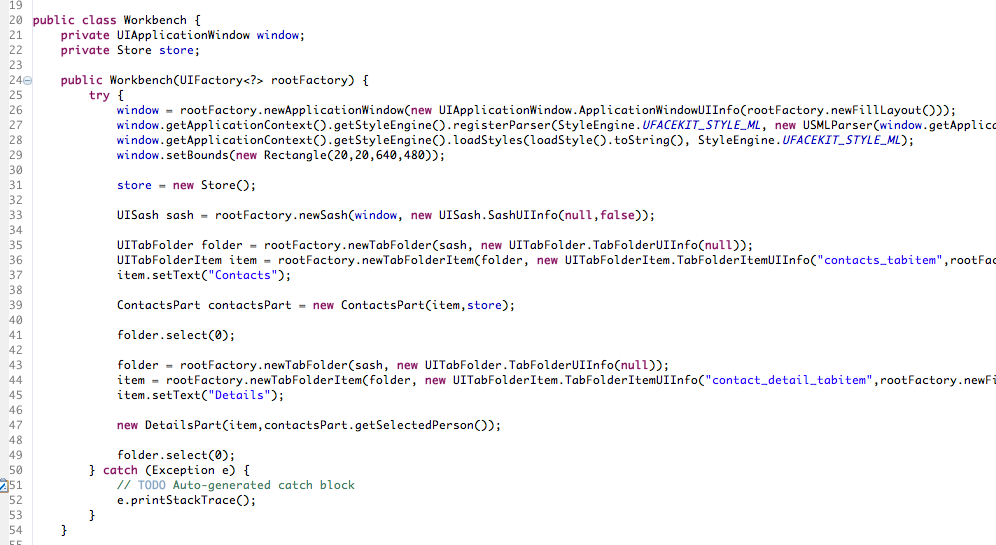
Task: Click the "contacts_tabitem" string
Action: [x=880, y=260]
